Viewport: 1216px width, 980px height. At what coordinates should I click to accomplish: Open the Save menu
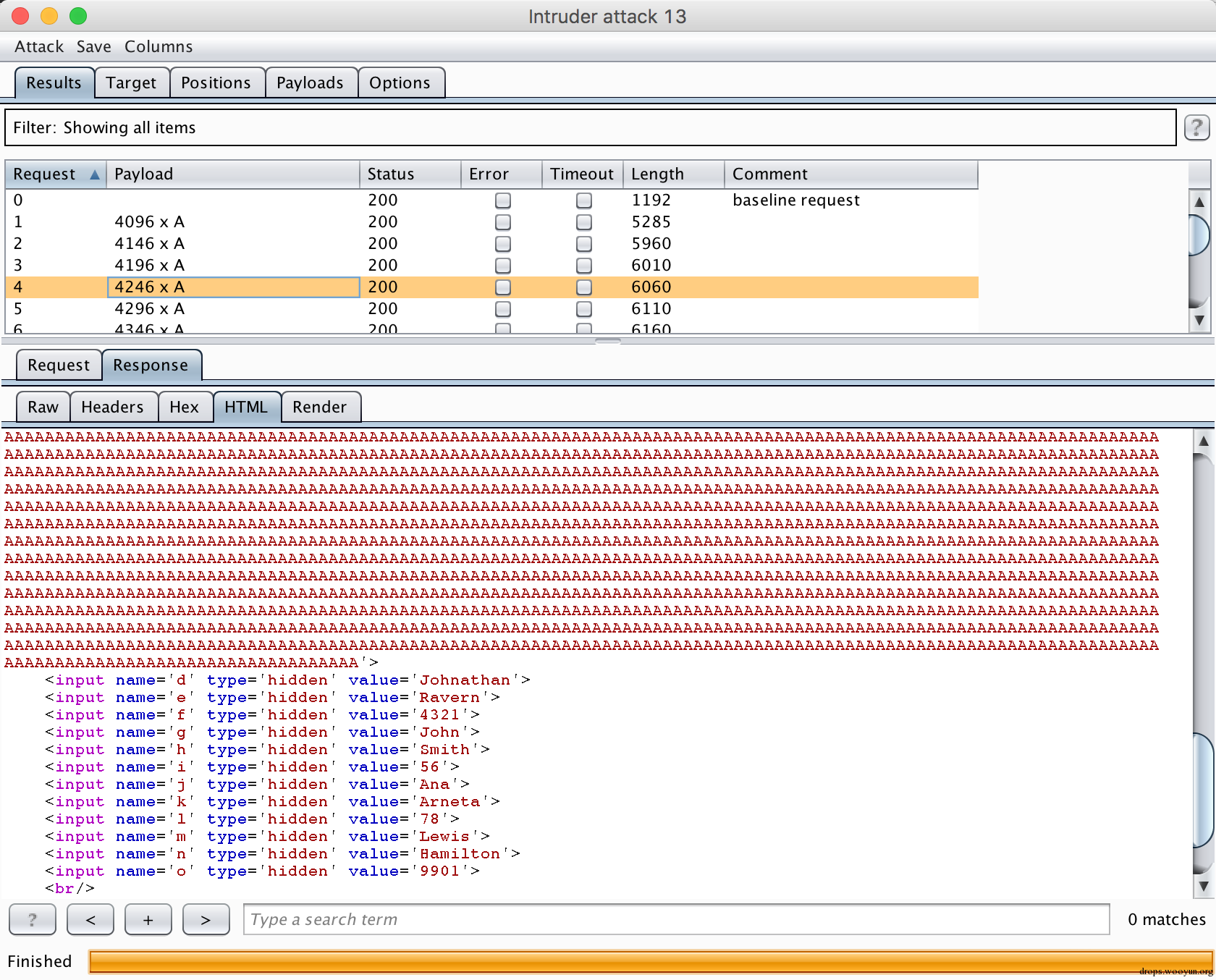tap(94, 46)
